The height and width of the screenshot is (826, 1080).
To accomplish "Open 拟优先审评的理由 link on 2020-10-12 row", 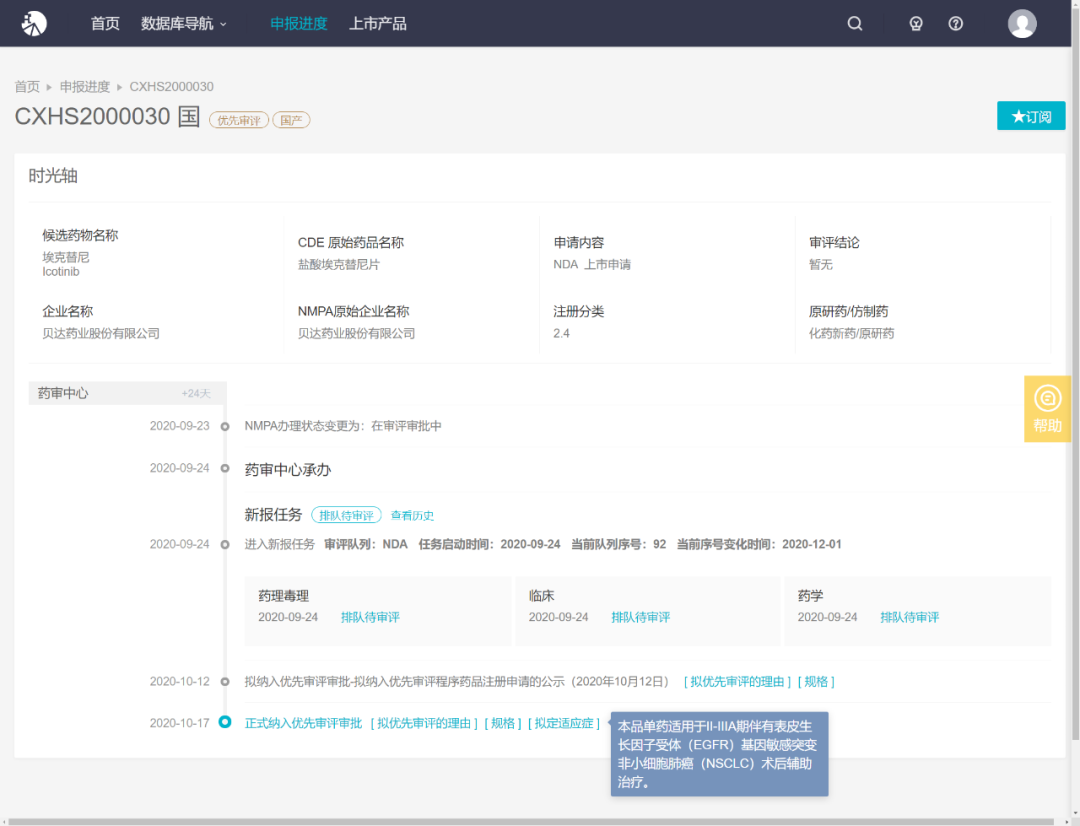I will (x=737, y=682).
